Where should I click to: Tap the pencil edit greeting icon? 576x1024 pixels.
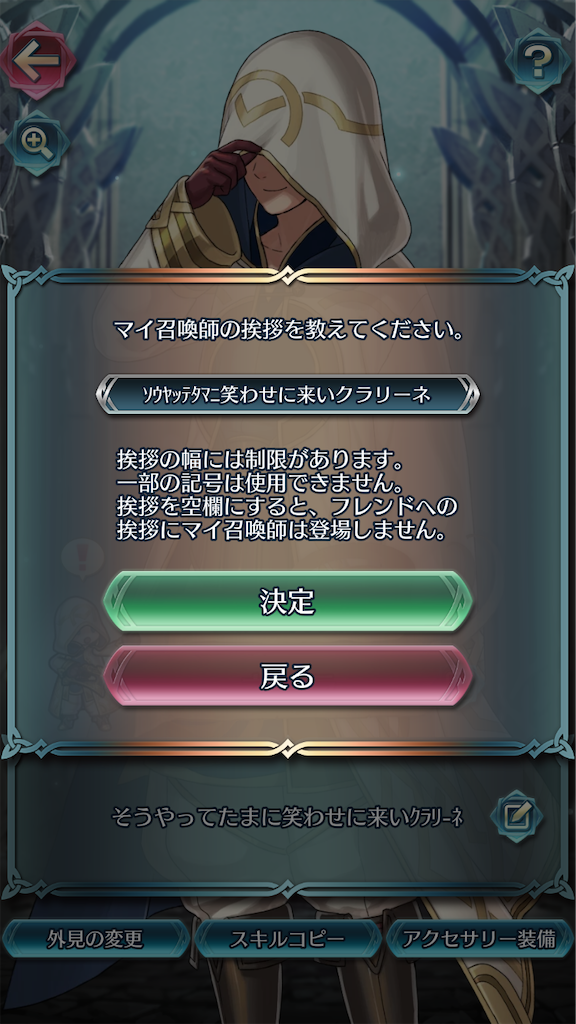tap(517, 815)
